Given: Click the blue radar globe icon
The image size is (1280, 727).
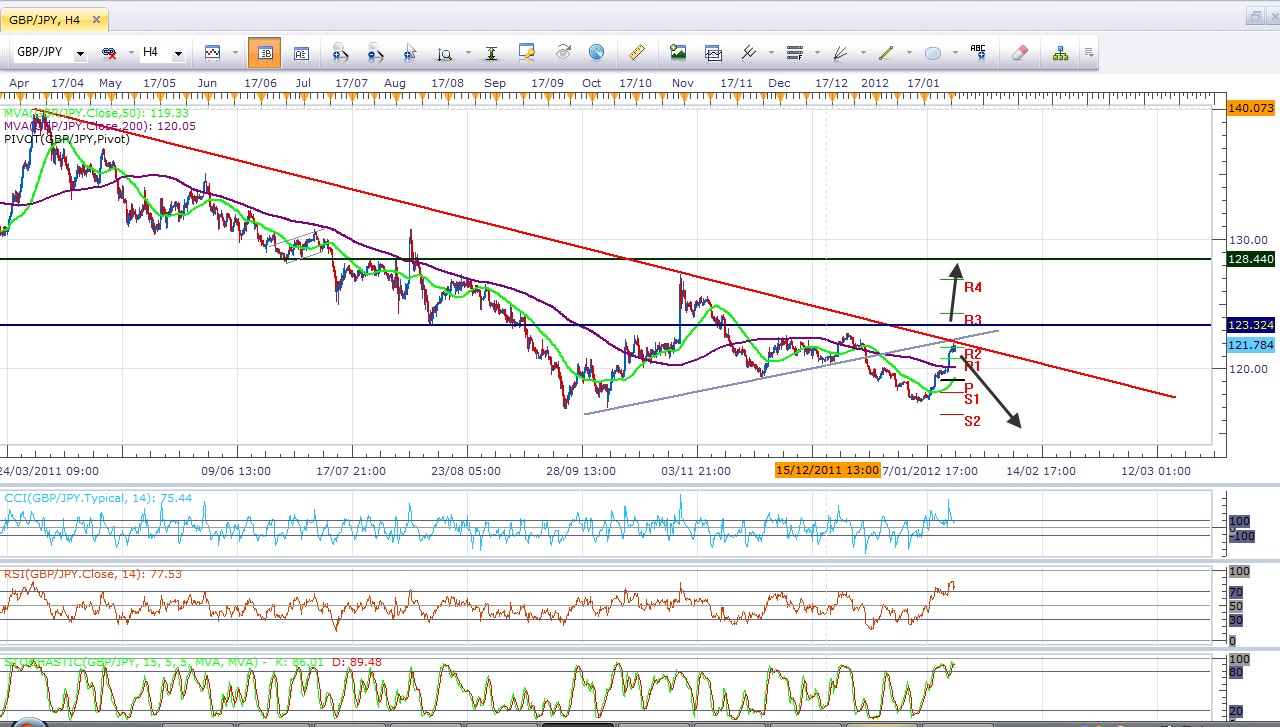Looking at the screenshot, I should pyautogui.click(x=596, y=52).
